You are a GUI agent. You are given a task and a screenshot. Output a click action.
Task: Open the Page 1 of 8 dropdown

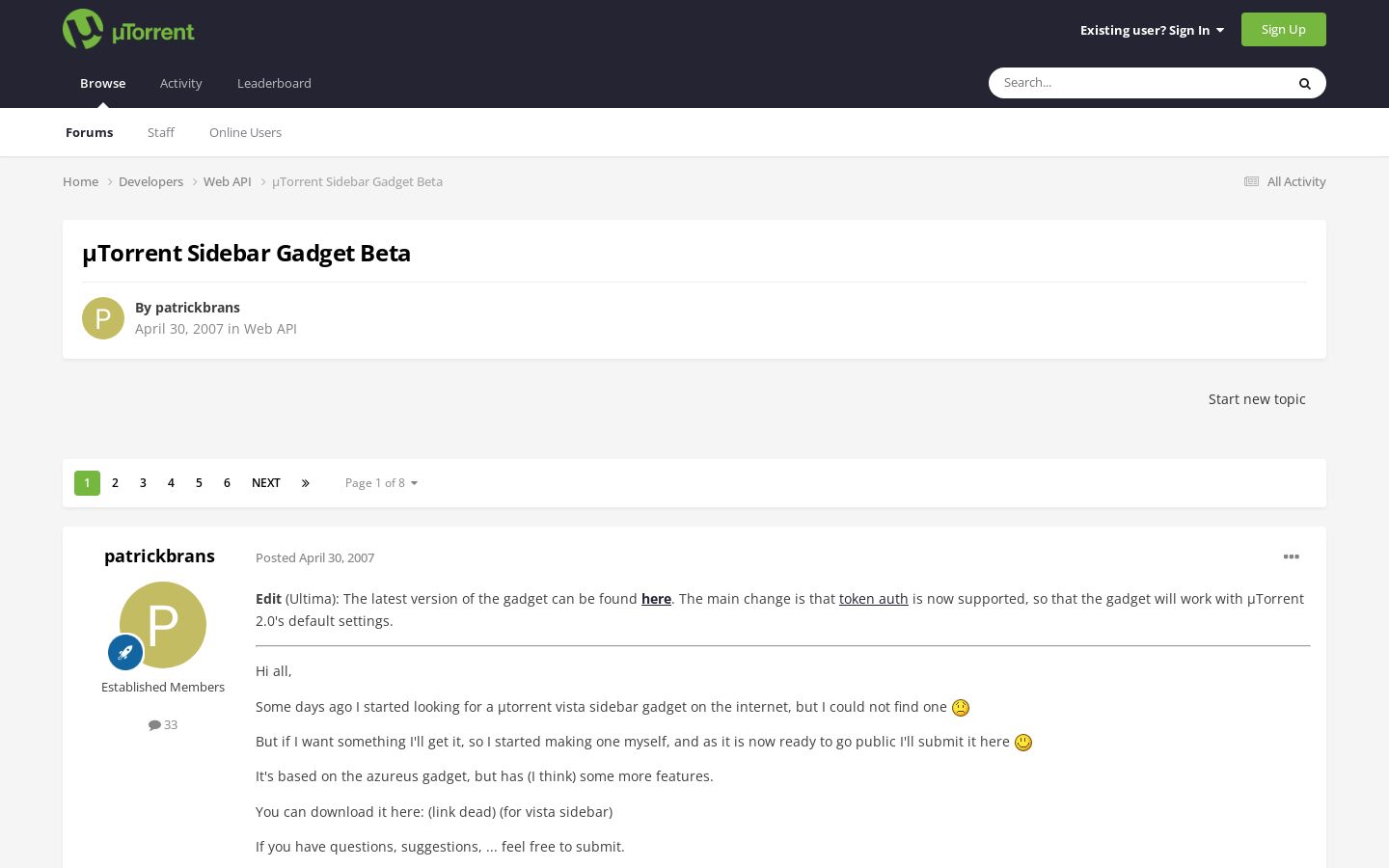tap(381, 483)
